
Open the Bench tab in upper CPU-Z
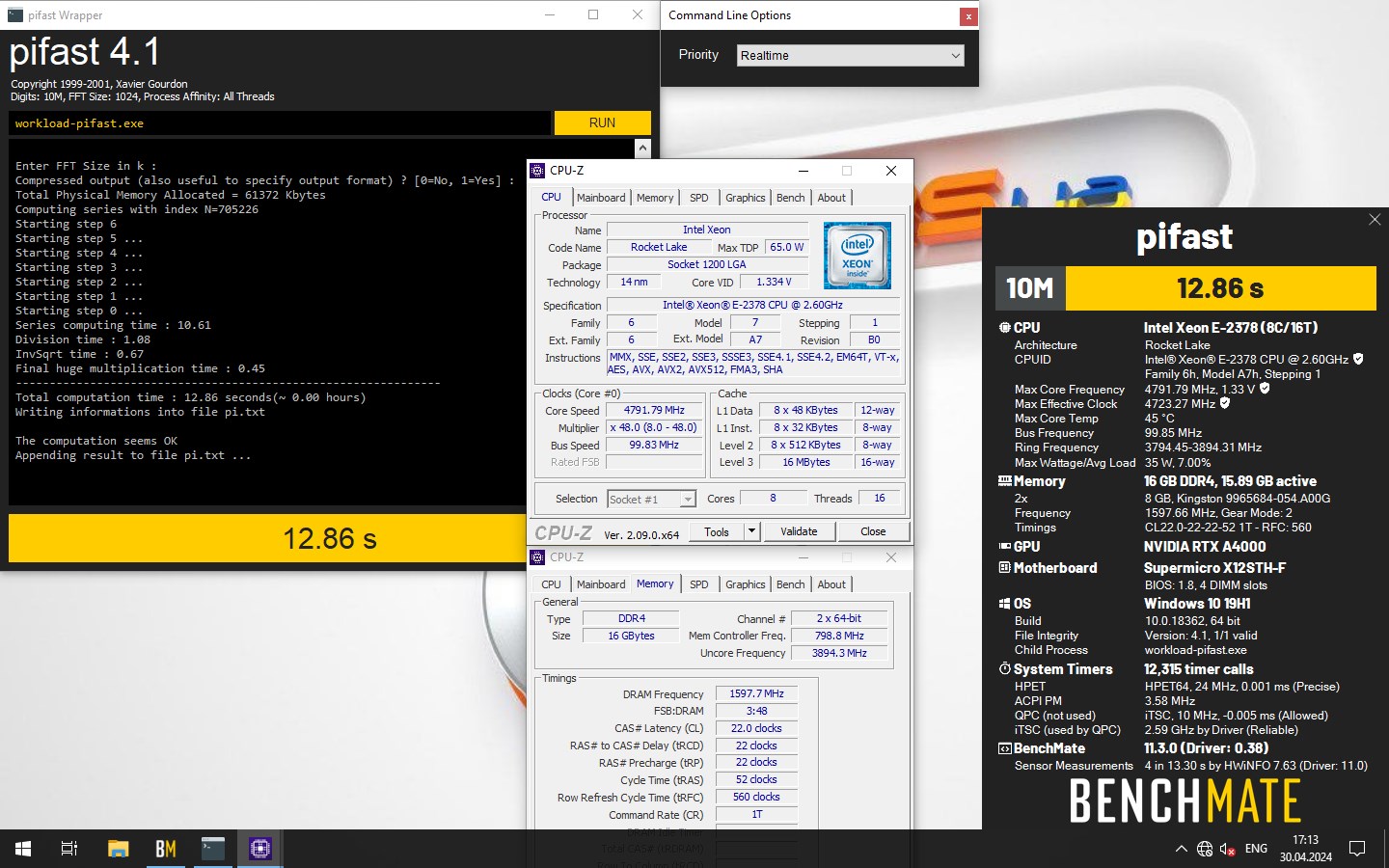coord(790,198)
